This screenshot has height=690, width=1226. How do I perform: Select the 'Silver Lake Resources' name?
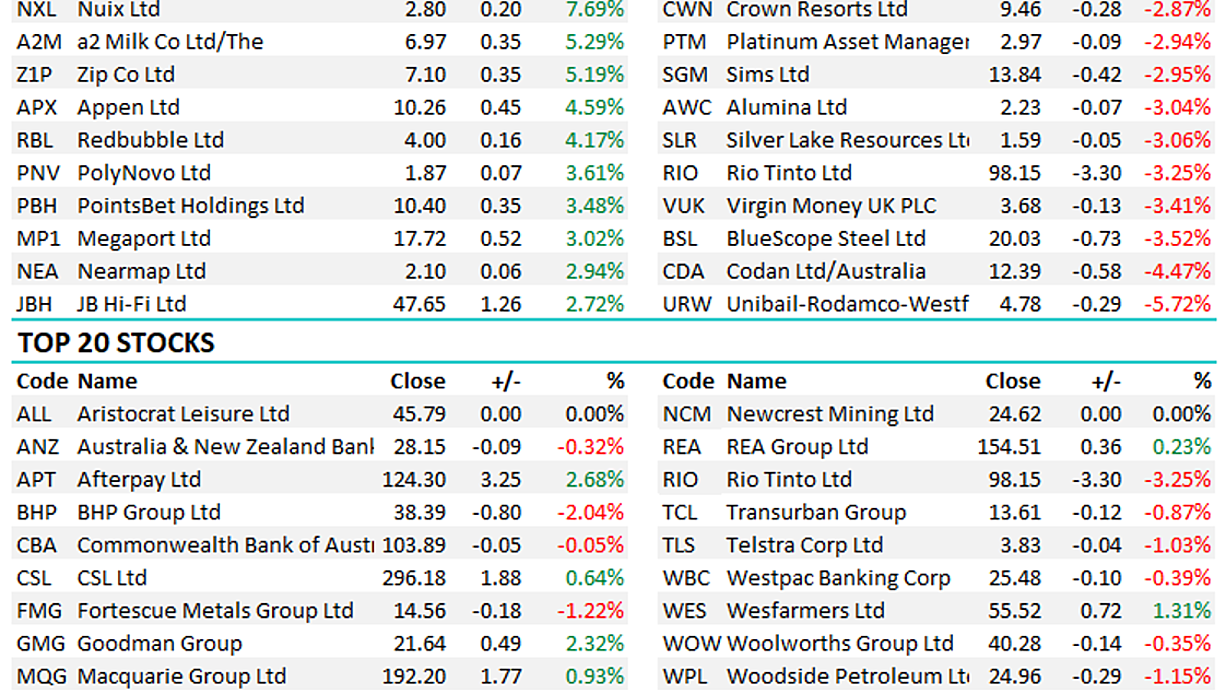point(848,140)
